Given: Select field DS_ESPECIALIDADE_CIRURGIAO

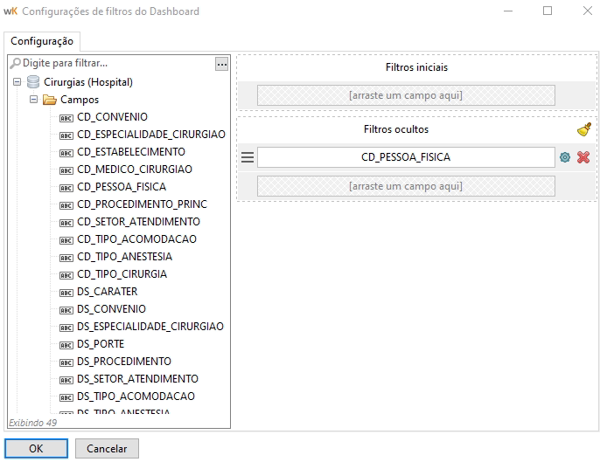Looking at the screenshot, I should (x=150, y=326).
